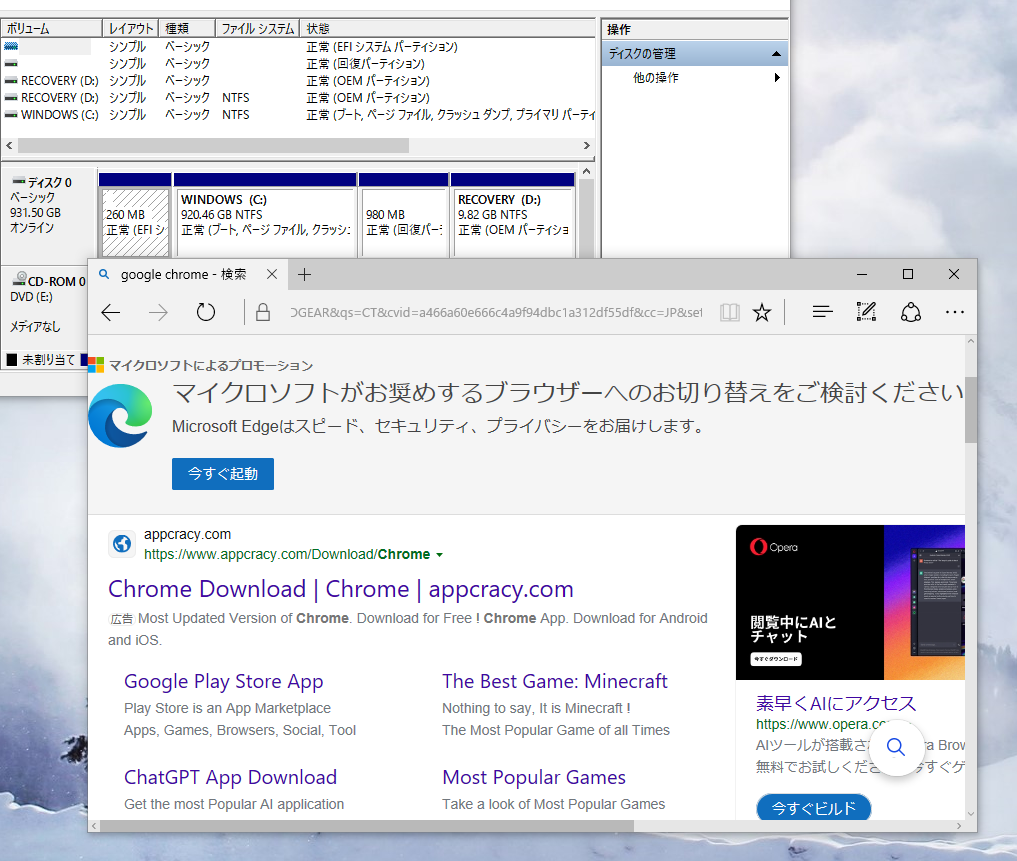Open a new tab with the plus button

pos(304,274)
